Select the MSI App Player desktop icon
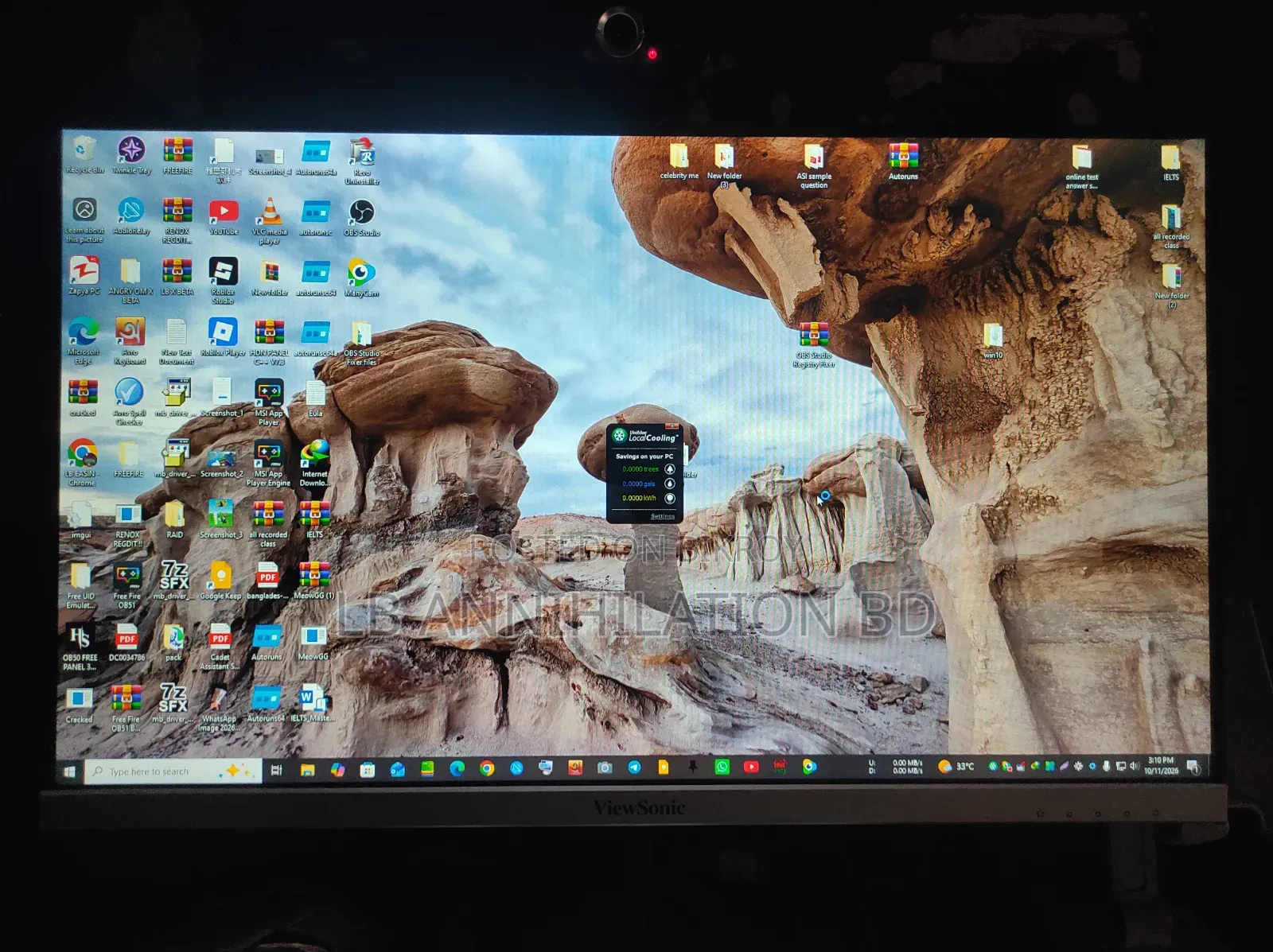 269,402
